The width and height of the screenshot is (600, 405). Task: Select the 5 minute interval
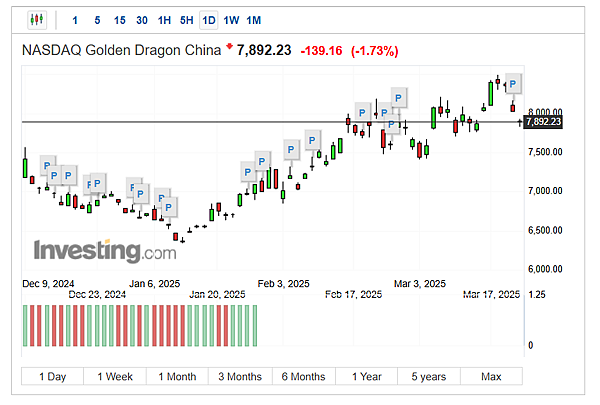(x=97, y=20)
